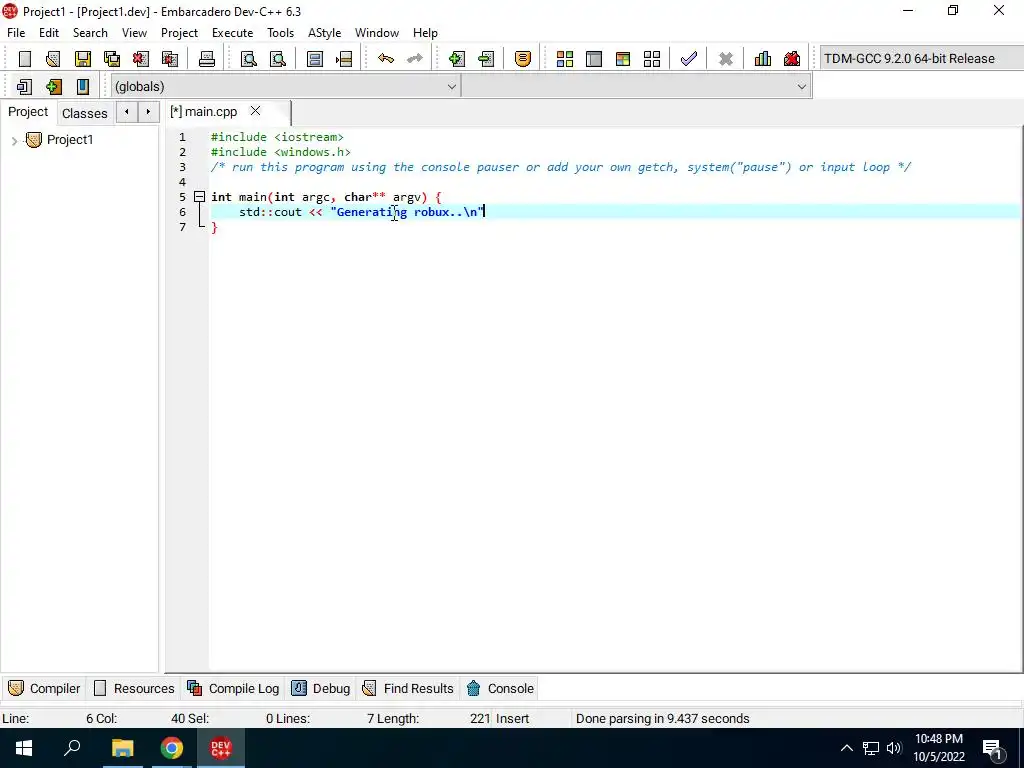This screenshot has height=768, width=1024.
Task: Stop execution gray X icon
Action: click(x=726, y=59)
